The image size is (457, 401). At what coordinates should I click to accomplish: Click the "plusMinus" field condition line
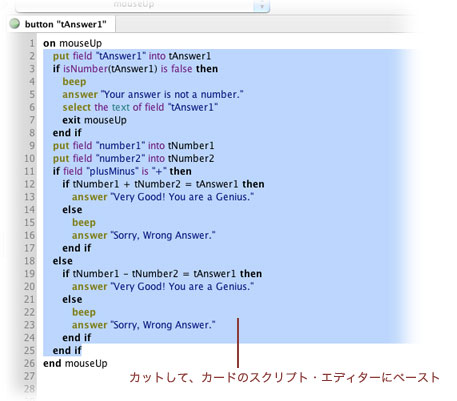[122, 171]
